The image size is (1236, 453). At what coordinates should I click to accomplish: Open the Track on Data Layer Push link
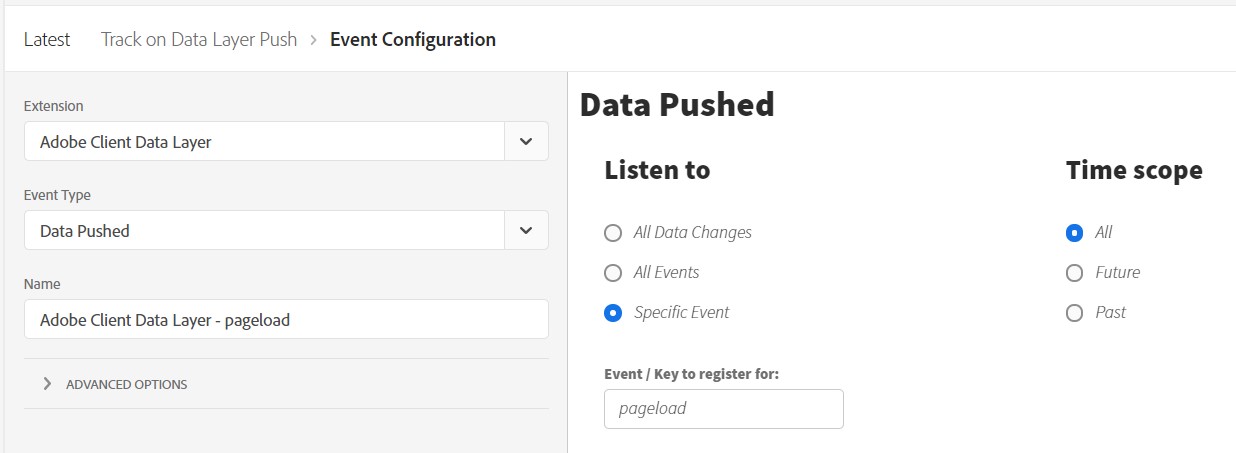[x=199, y=40]
